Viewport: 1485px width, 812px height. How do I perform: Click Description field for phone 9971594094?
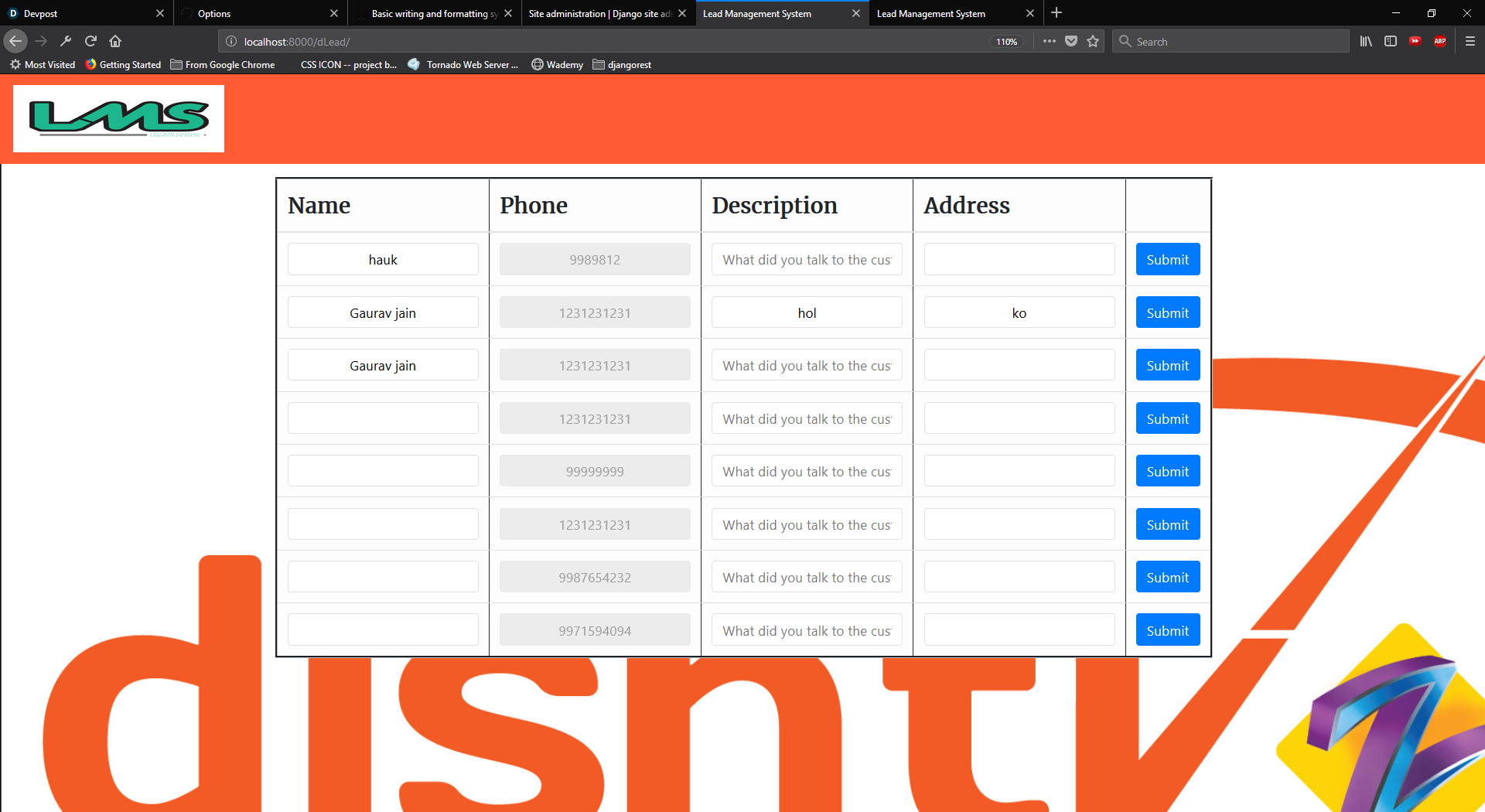(x=807, y=630)
